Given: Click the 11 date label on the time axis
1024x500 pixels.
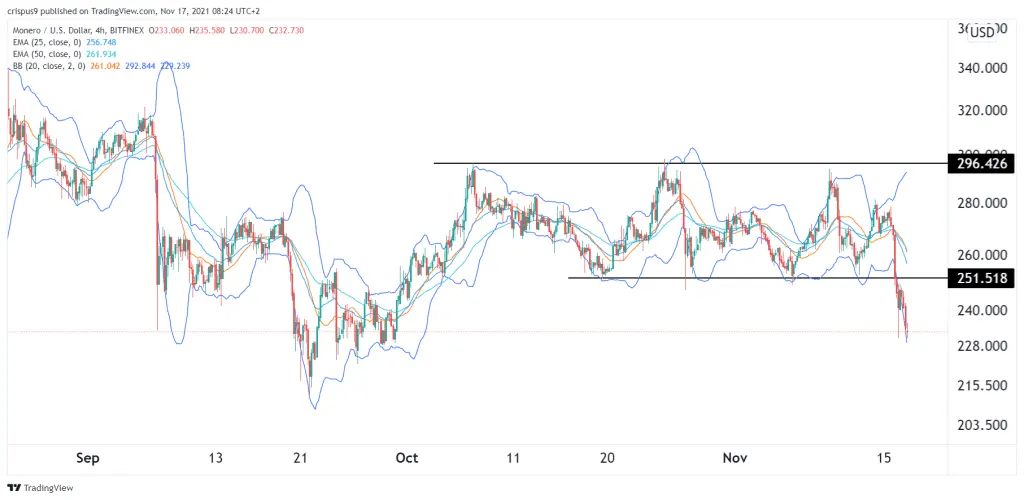Looking at the screenshot, I should point(513,459).
